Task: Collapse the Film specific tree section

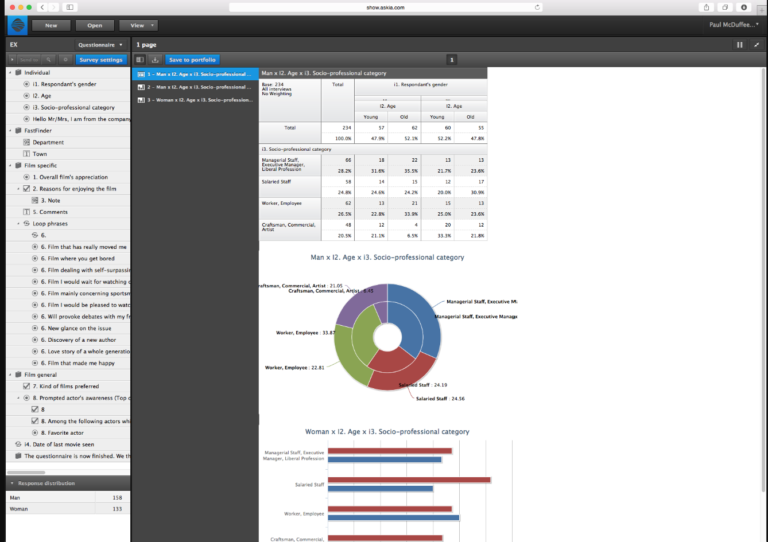Action: coord(10,165)
